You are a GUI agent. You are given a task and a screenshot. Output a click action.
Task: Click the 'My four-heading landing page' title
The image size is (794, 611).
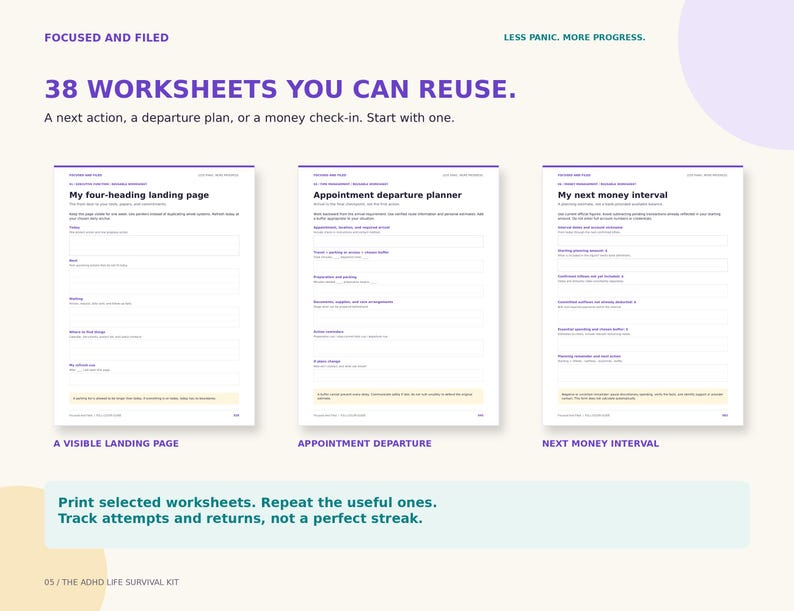[x=139, y=195]
